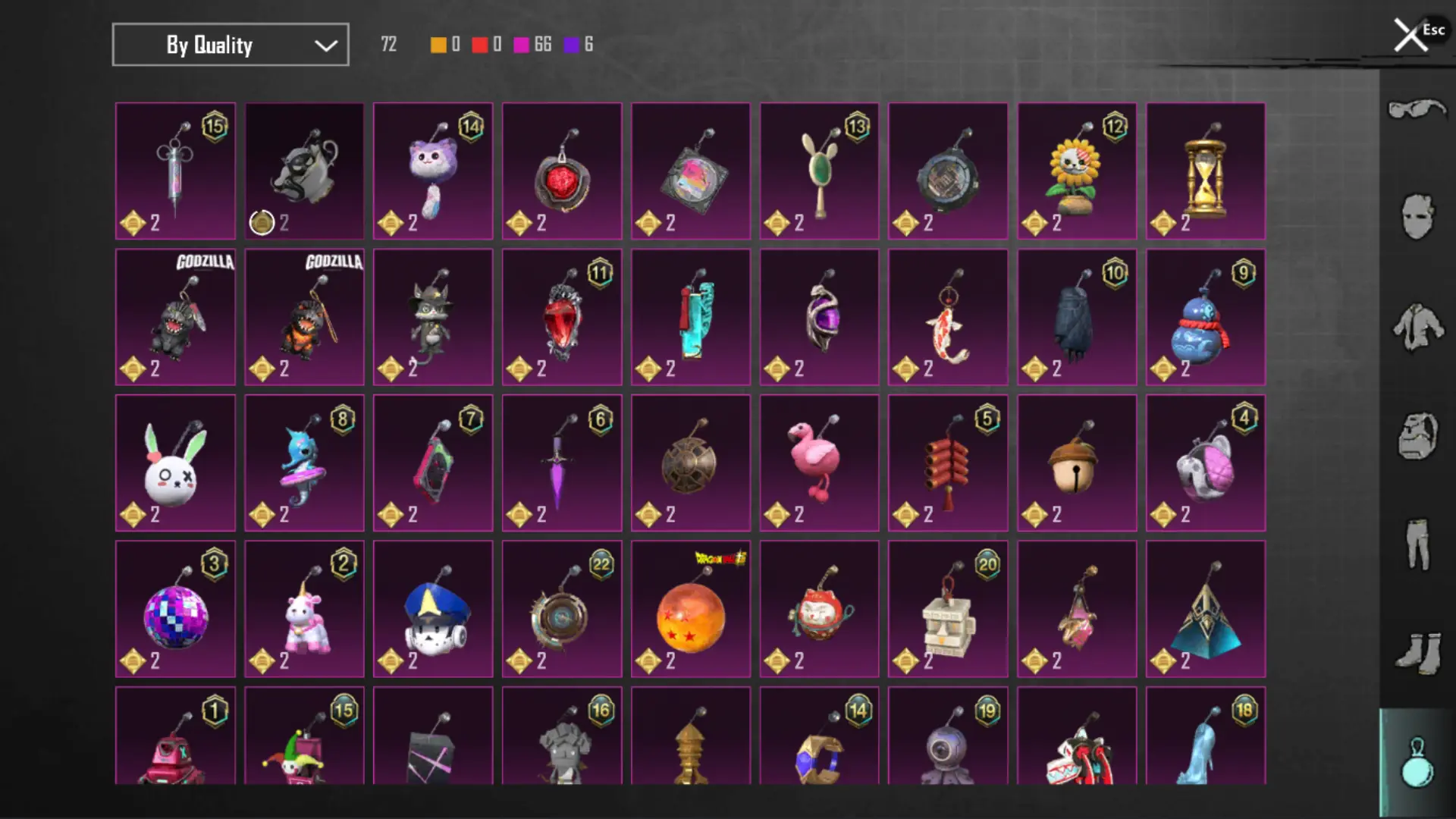Select the sunflower ornament numbered 12
Image resolution: width=1456 pixels, height=819 pixels.
[x=1077, y=171]
